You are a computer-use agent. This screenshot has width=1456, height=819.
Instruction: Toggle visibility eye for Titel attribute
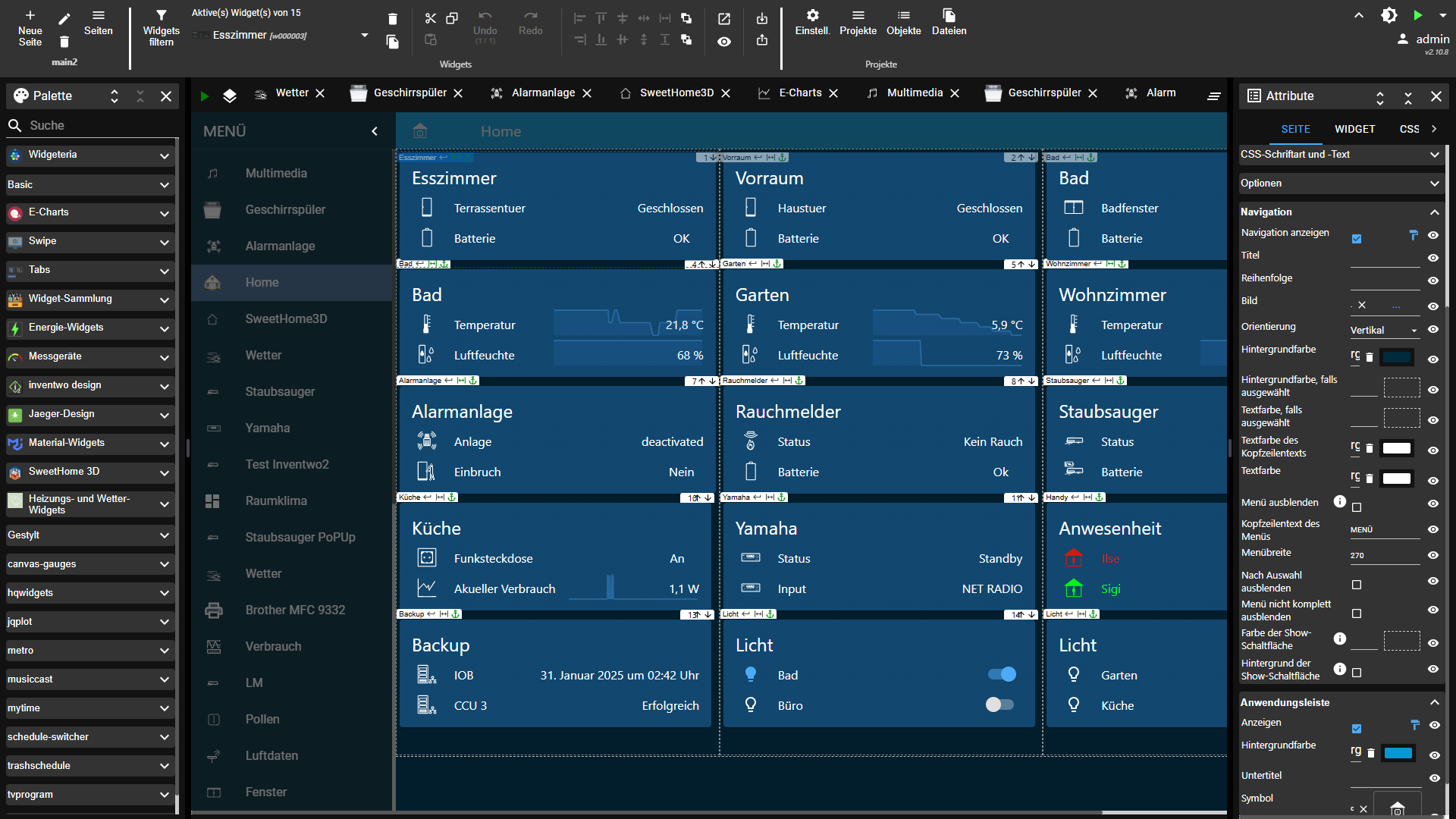click(1433, 258)
